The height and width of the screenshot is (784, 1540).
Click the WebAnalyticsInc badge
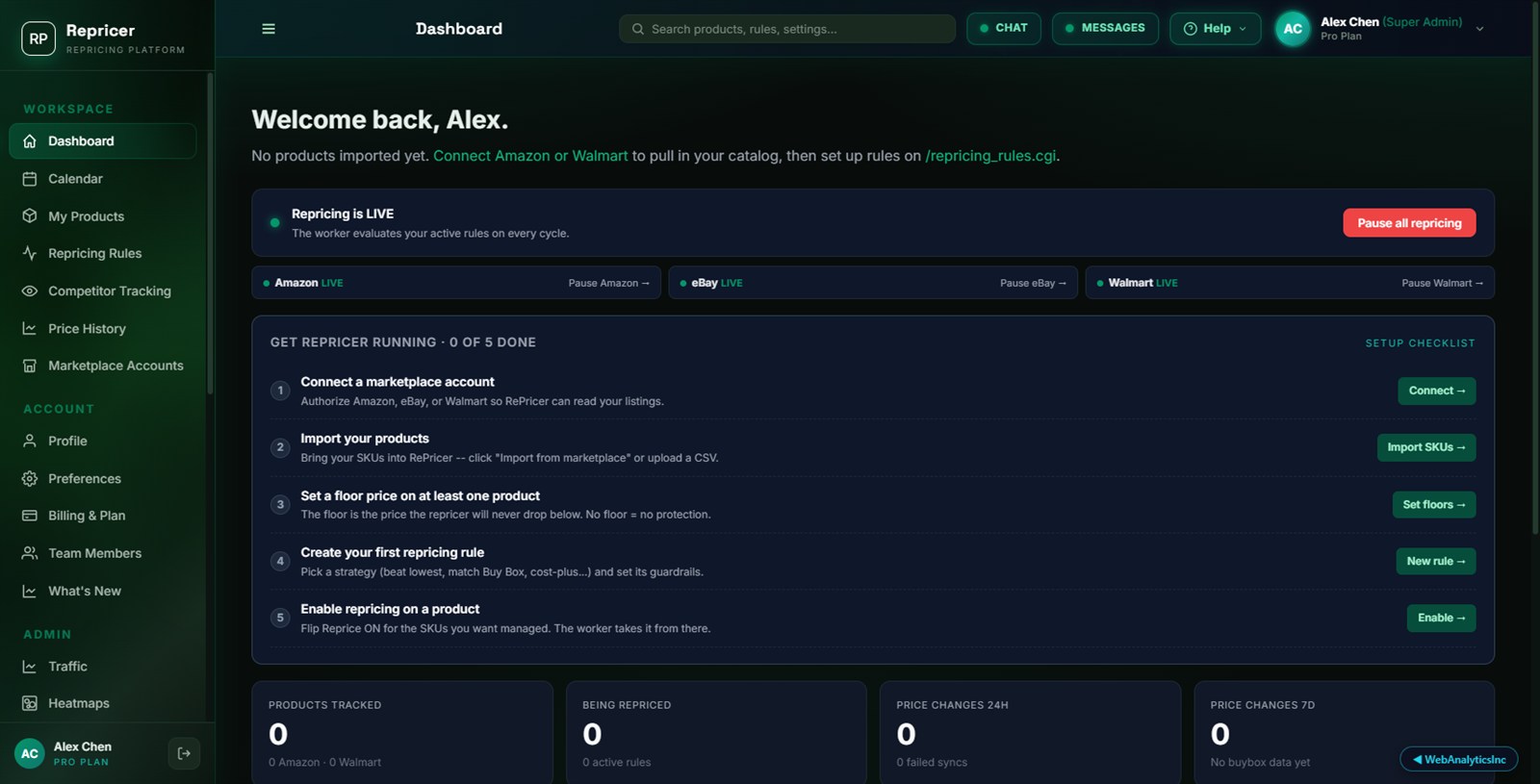click(x=1459, y=759)
